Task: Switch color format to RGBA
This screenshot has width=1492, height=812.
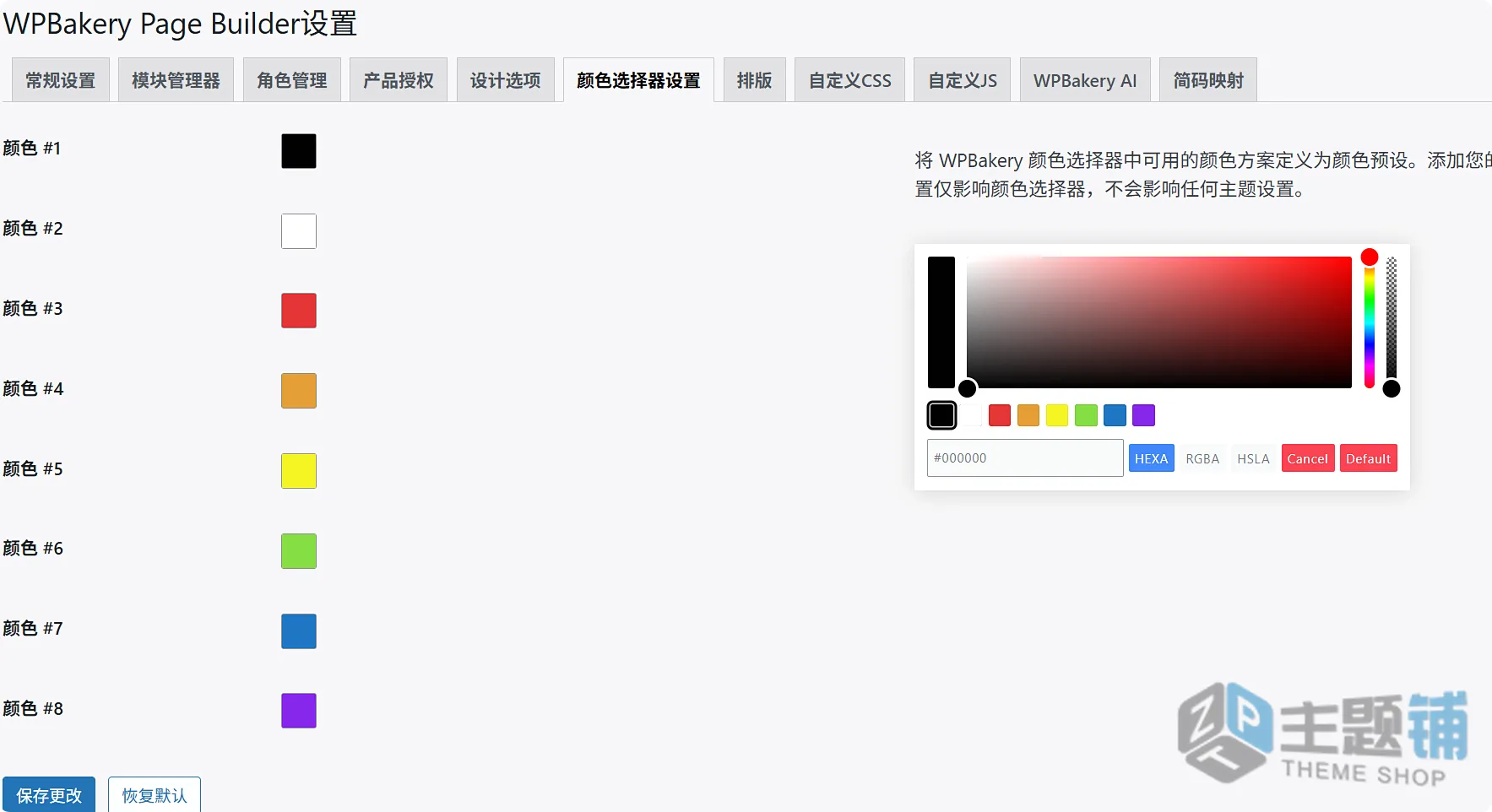Action: (1202, 458)
